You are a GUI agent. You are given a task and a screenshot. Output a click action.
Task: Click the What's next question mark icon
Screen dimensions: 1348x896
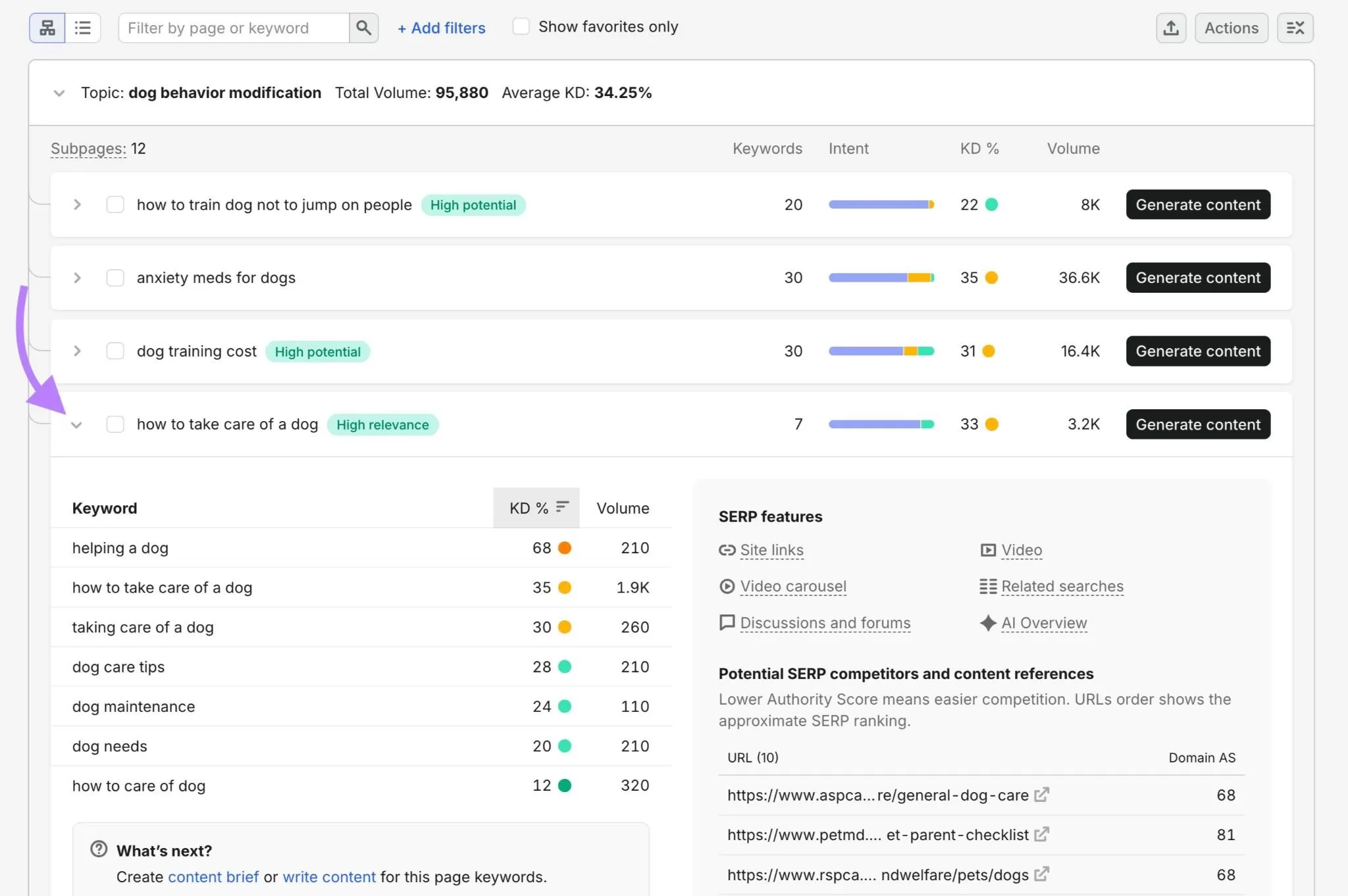pos(99,849)
